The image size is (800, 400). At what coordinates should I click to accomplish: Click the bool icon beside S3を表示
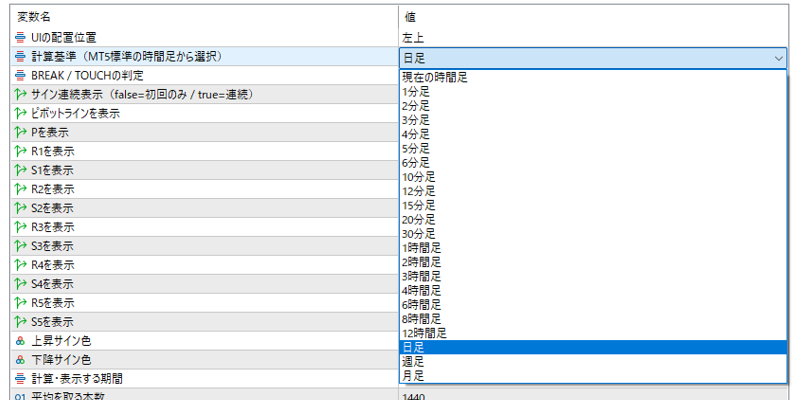pos(20,246)
